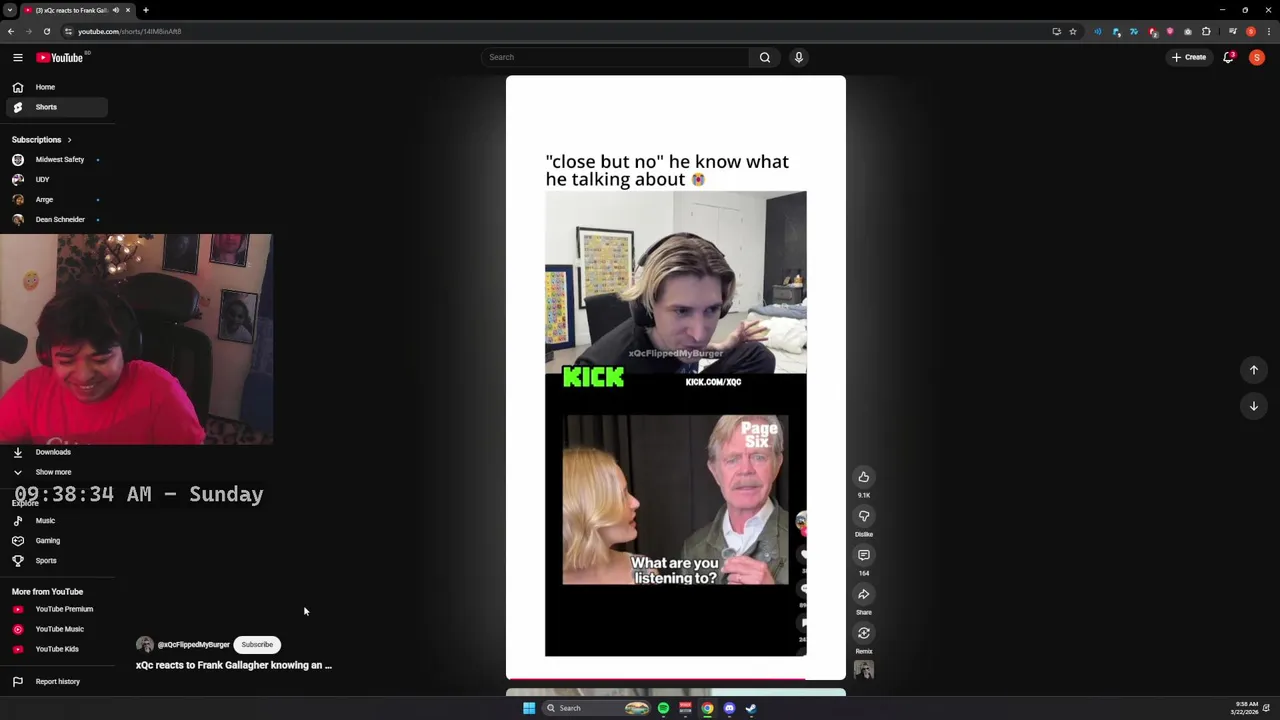Open a new Chrome tab
The width and height of the screenshot is (1280, 720).
146,10
